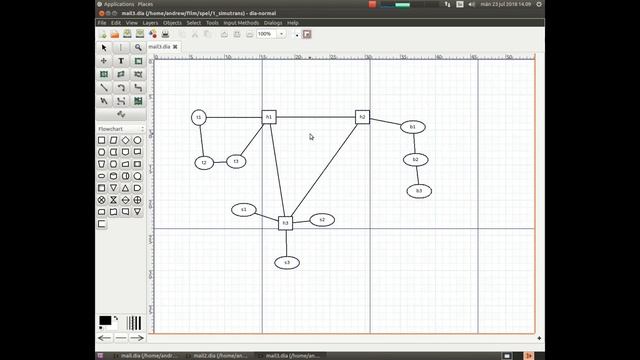Screen dimensions: 640x360
Task: Select the h2 square node
Action: [x=362, y=117]
